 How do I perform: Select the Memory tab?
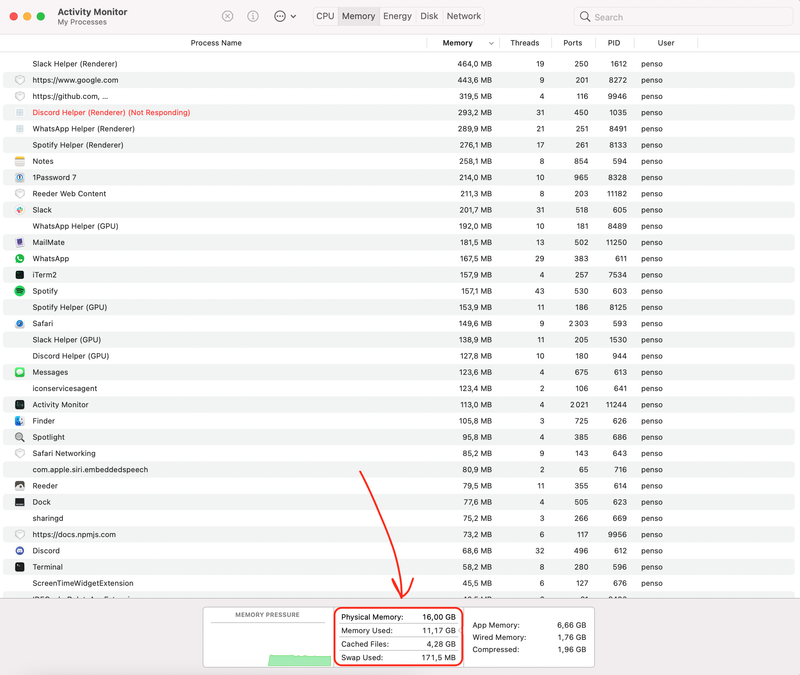point(358,16)
